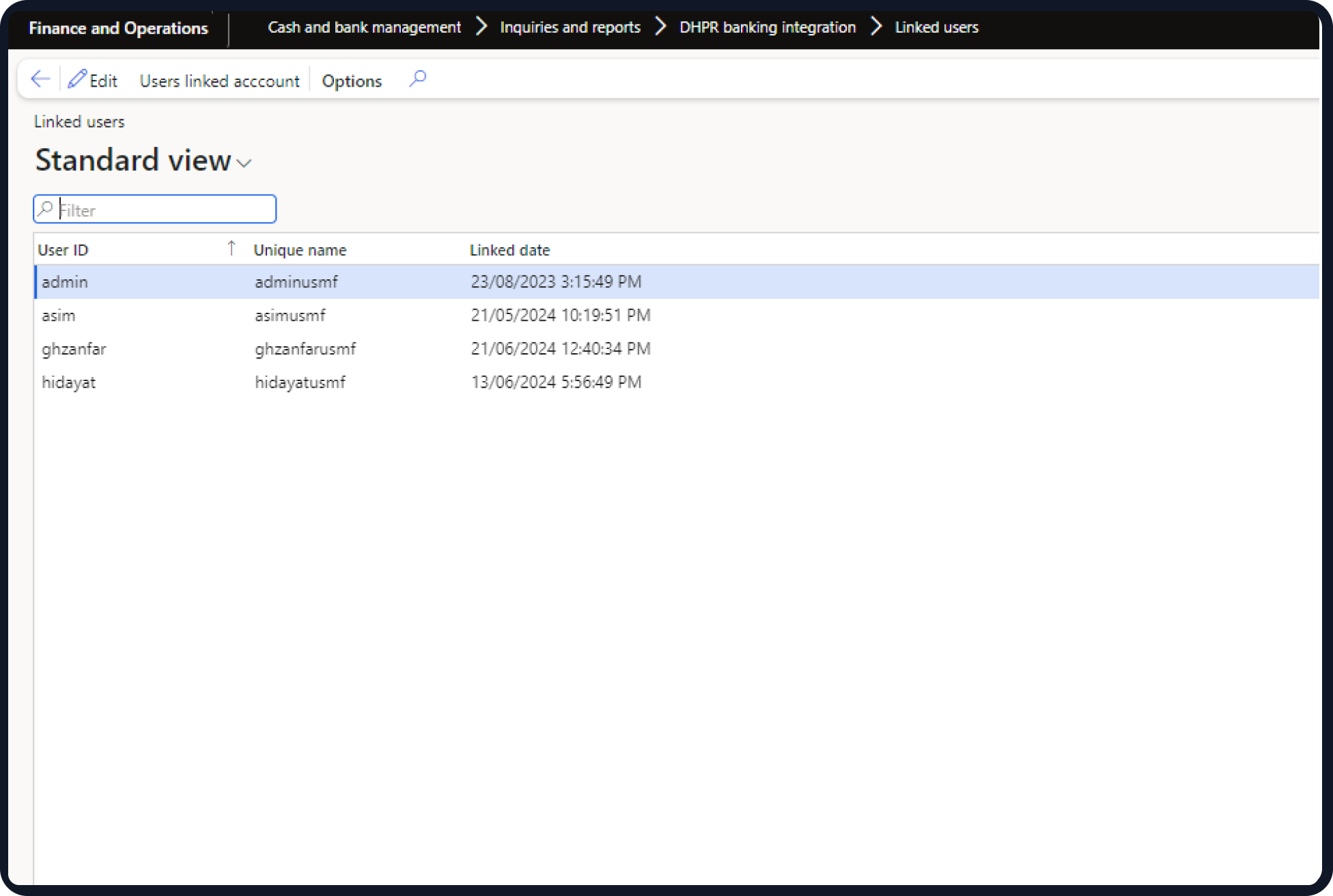Open Users linked acccount menu

point(219,81)
